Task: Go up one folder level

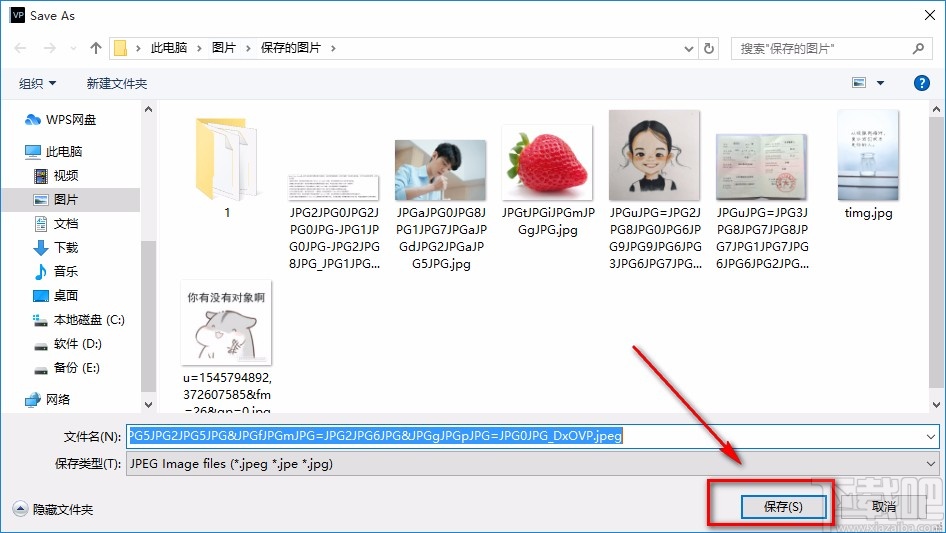Action: coord(95,48)
